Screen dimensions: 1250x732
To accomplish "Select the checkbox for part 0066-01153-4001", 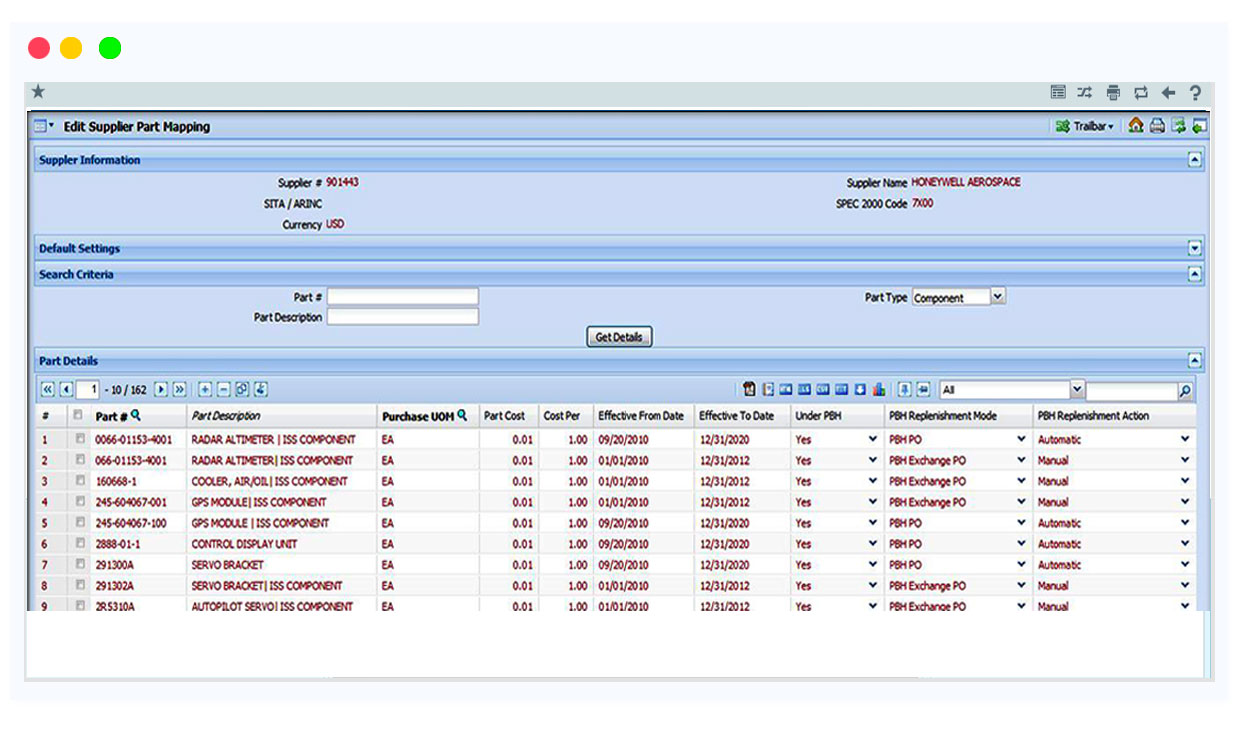I will (x=80, y=439).
